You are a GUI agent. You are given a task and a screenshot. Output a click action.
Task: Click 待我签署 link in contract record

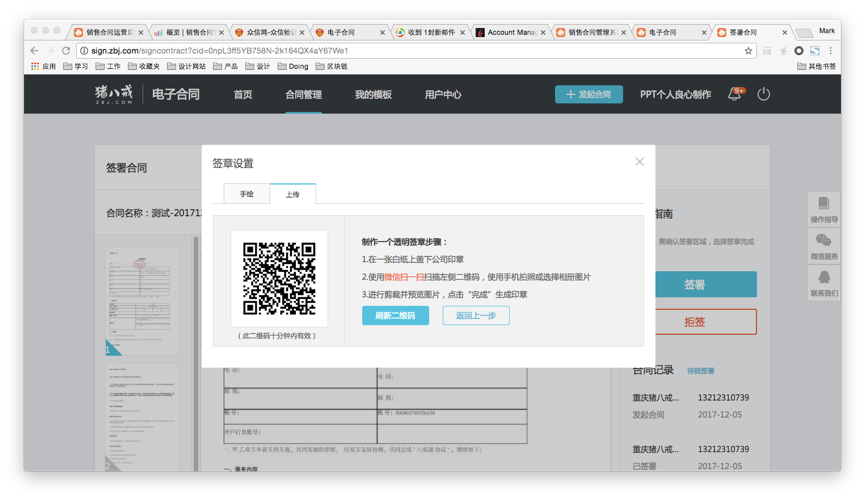[701, 371]
